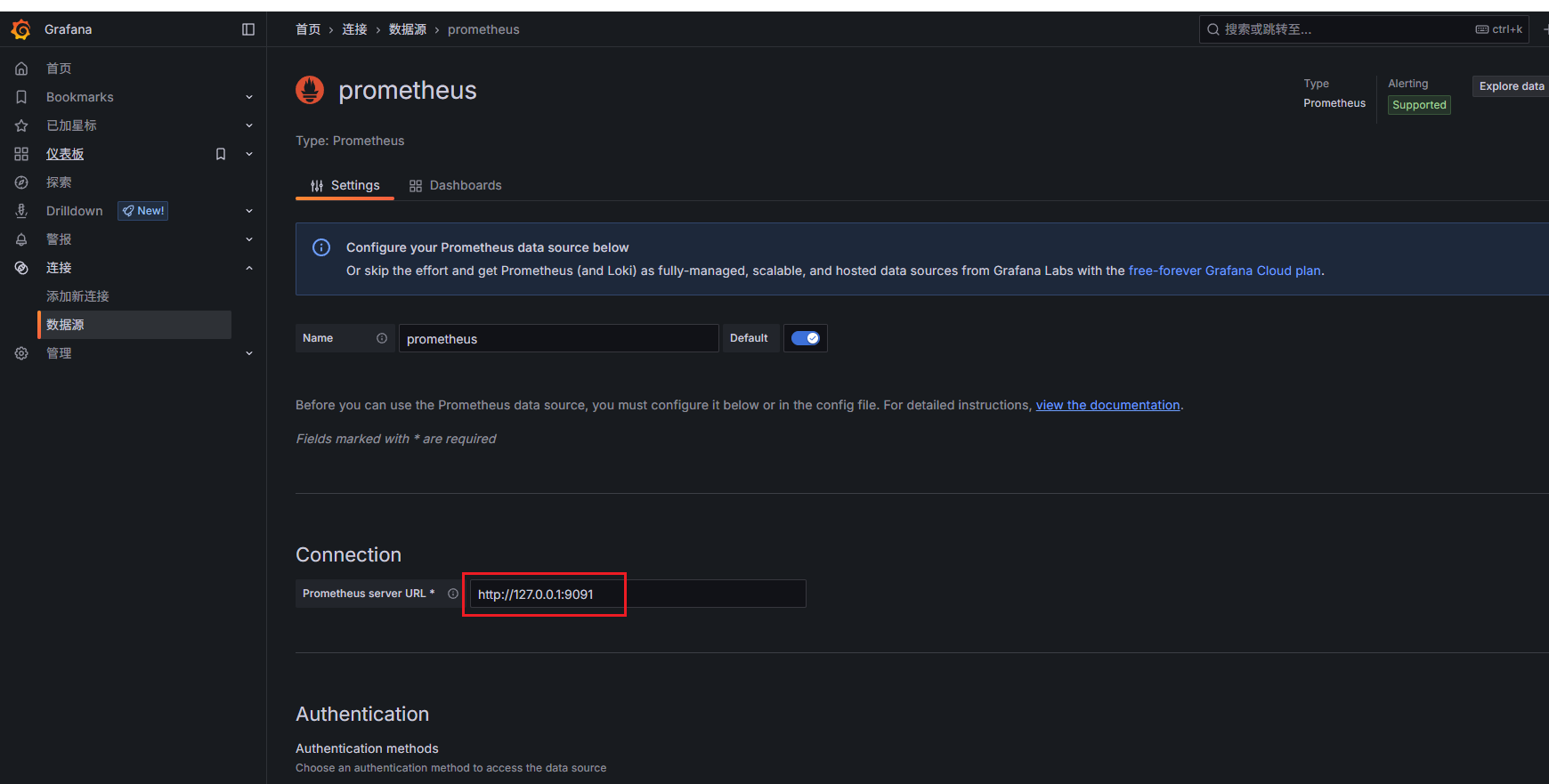
Task: Collapse the 连接 section chevron
Action: [x=249, y=268]
